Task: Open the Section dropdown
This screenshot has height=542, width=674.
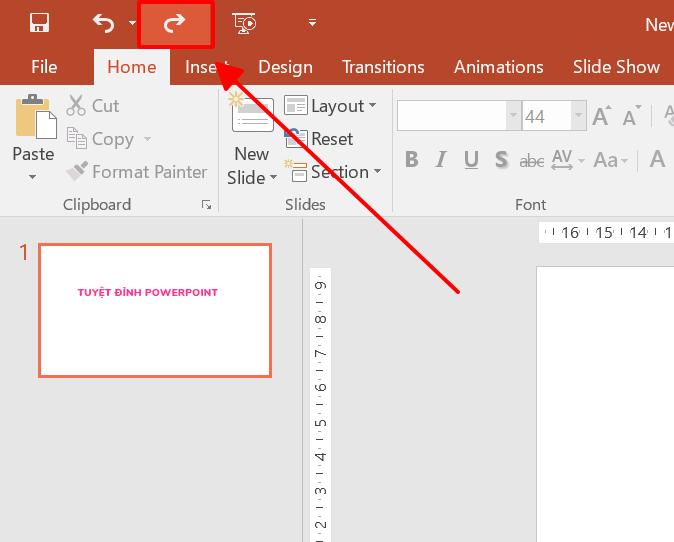Action: coord(332,172)
